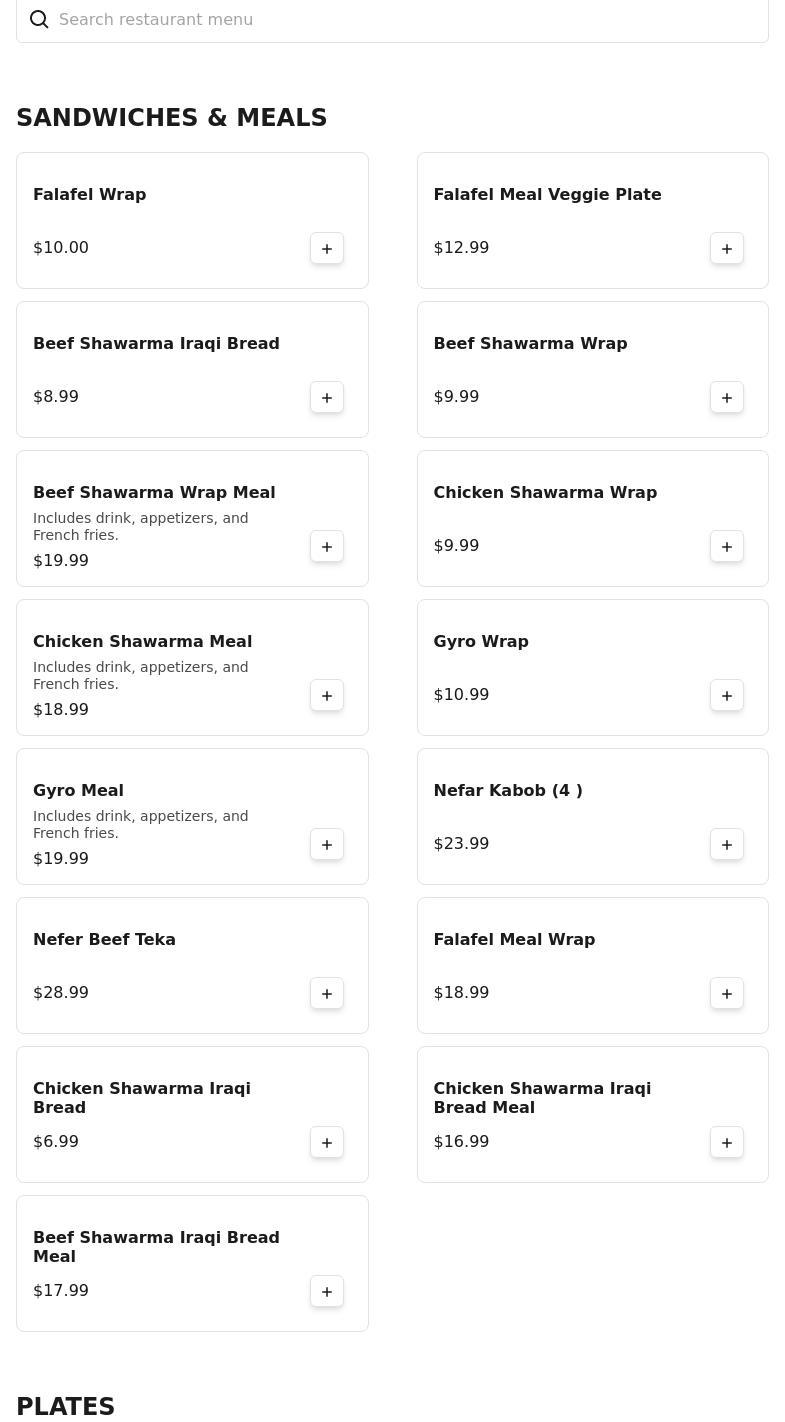The height and width of the screenshot is (1422, 785).
Task: Add Chicken Shawarma Iraqi Bread Meal
Action: [x=727, y=1143]
